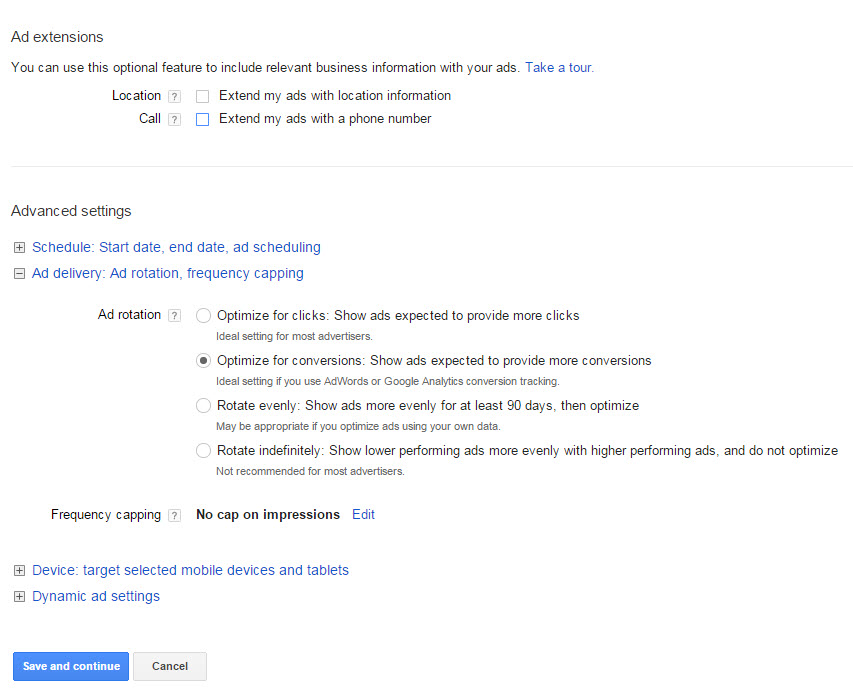Open the Ad rotation help tooltip icon
Image resolution: width=853 pixels, height=693 pixels.
[174, 316]
